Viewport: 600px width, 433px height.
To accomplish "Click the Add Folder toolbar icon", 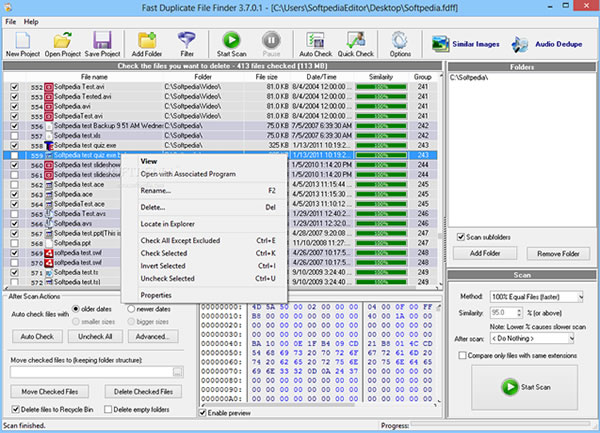I will tap(147, 44).
